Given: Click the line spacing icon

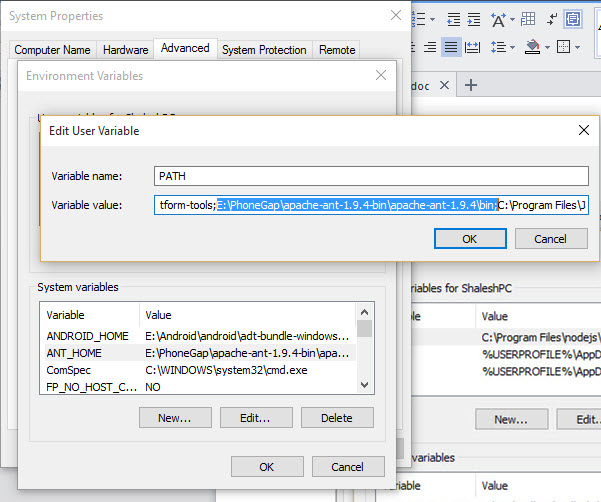Looking at the screenshot, I should [x=499, y=47].
